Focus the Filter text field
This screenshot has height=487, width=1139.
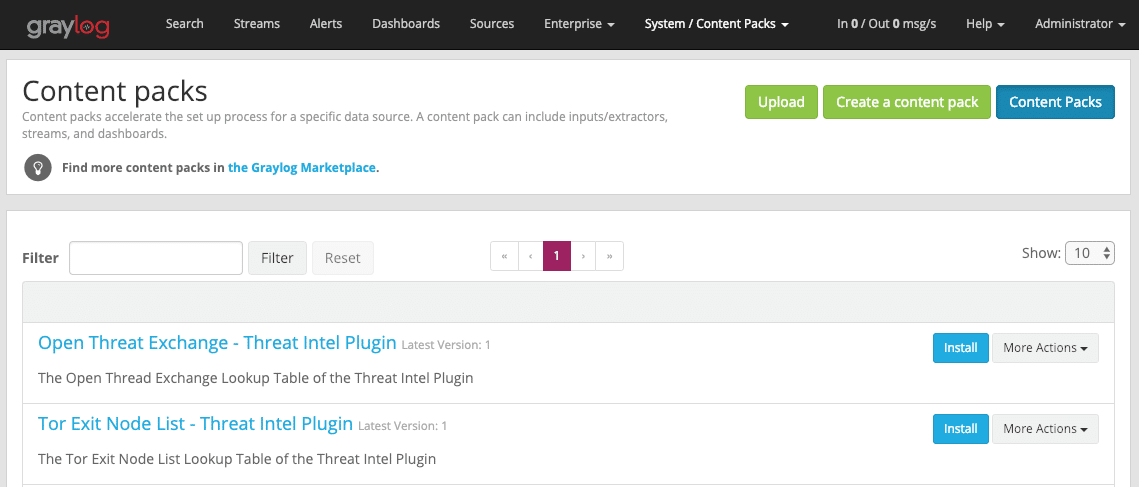coord(156,258)
